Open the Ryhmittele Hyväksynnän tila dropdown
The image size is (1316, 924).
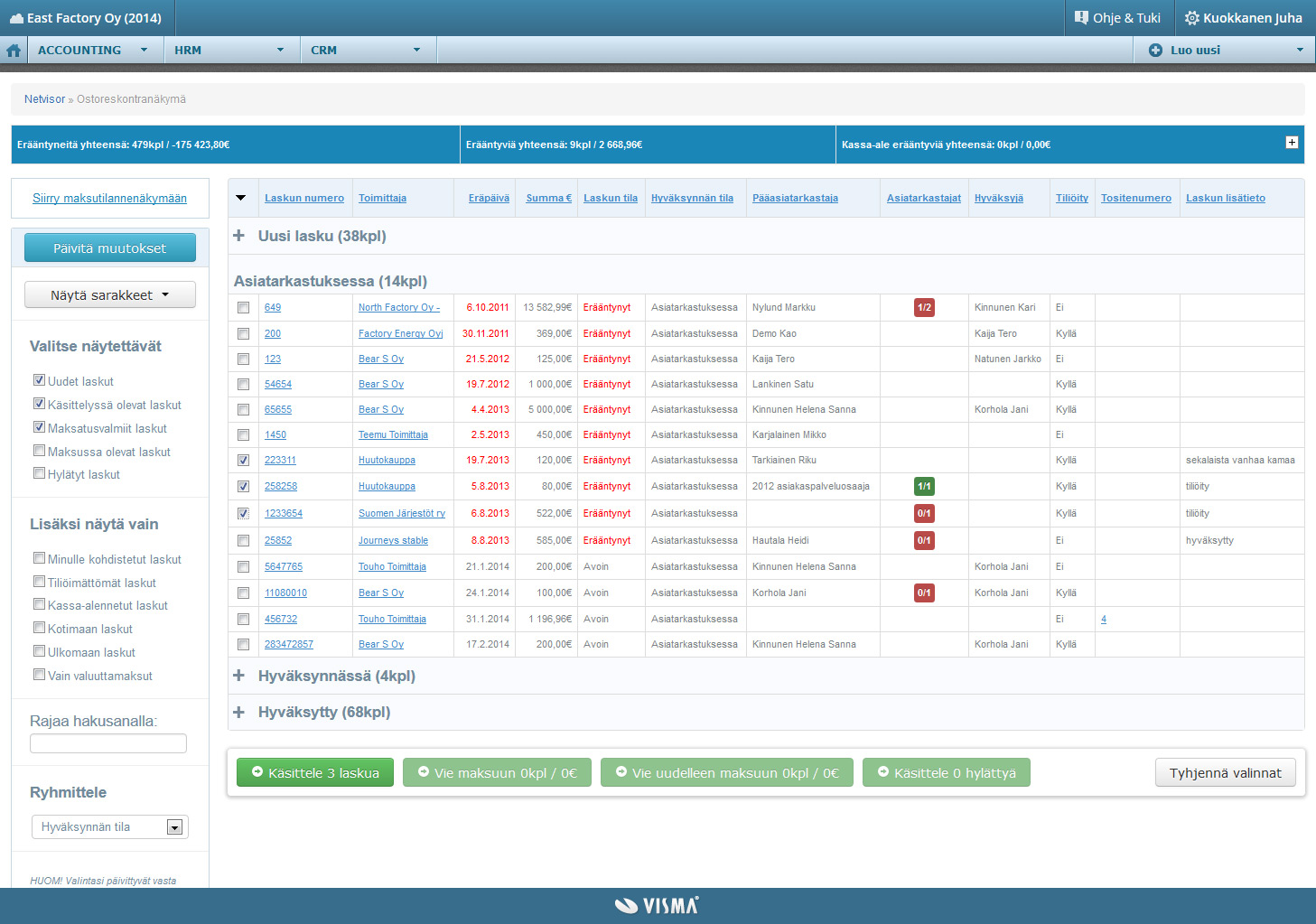109,826
